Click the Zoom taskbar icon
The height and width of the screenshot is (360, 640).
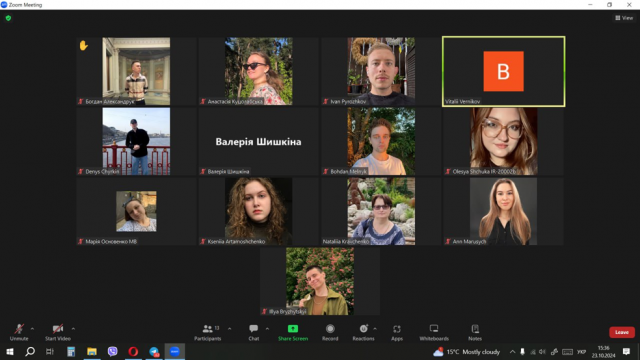point(175,351)
